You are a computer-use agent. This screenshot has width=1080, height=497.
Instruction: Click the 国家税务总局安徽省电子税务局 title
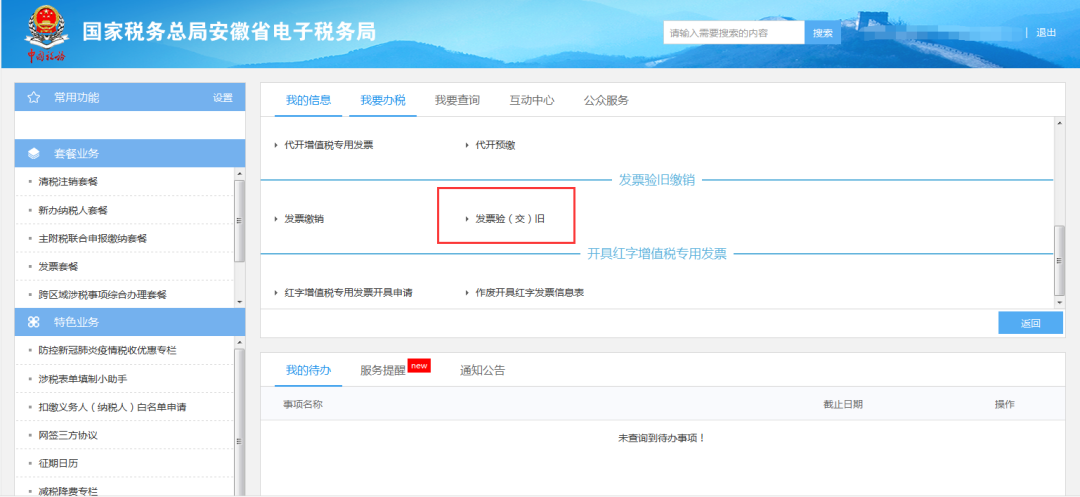pyautogui.click(x=229, y=32)
